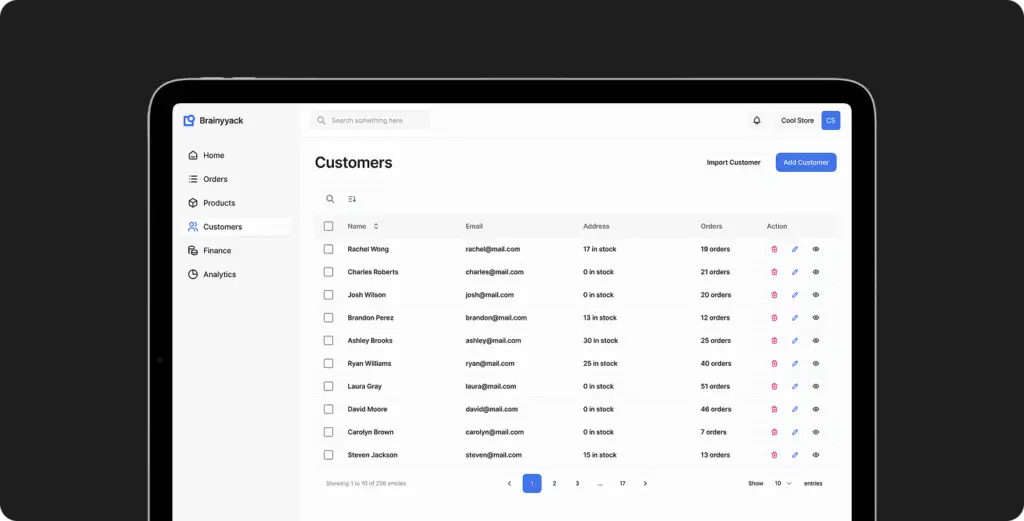Image resolution: width=1024 pixels, height=521 pixels.
Task: Check the David Moore row checkbox
Action: (328, 409)
